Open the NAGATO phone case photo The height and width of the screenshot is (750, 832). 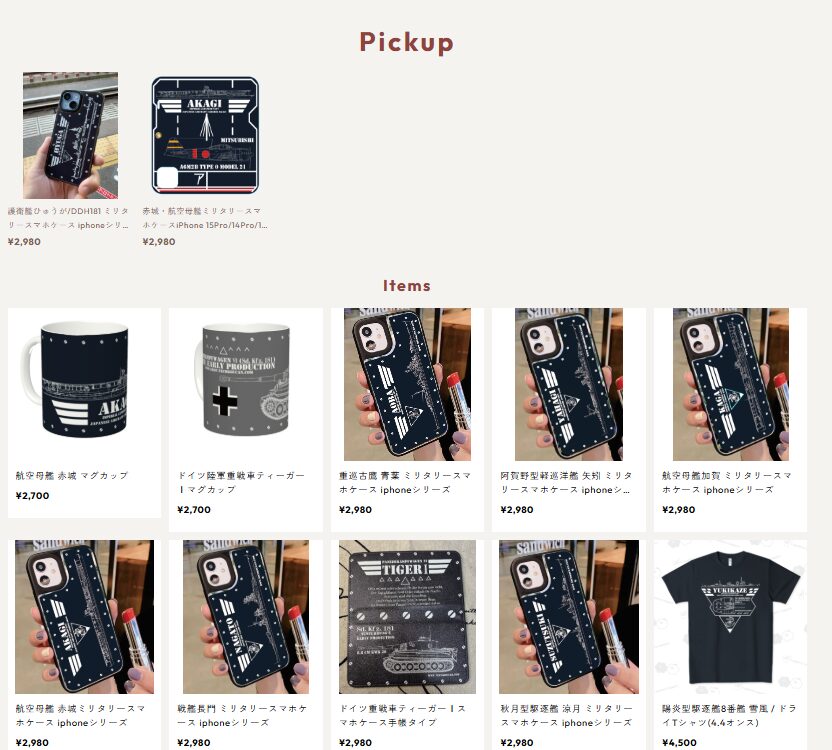(246, 617)
